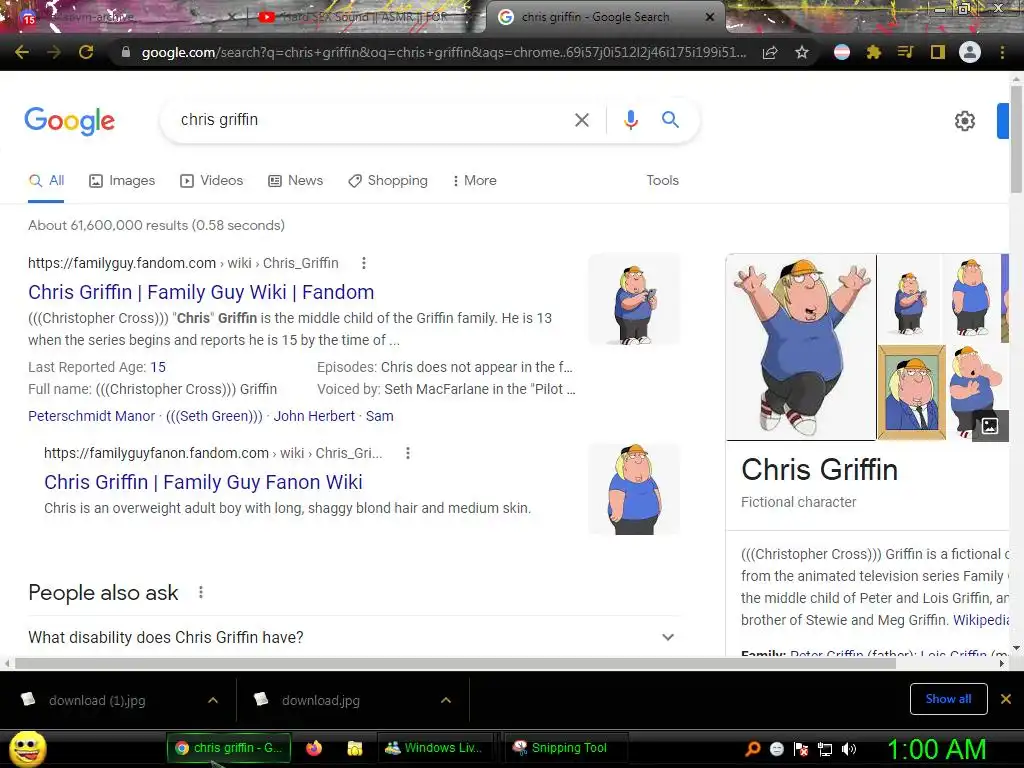
Task: Open download.jpg options chevron
Action: 446,700
